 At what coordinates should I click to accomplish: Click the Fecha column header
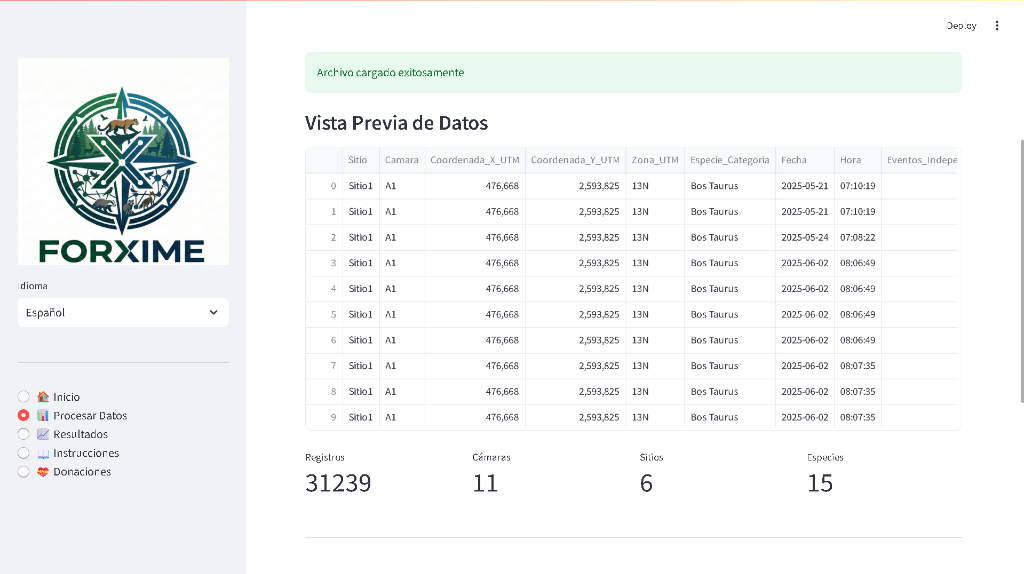point(794,160)
